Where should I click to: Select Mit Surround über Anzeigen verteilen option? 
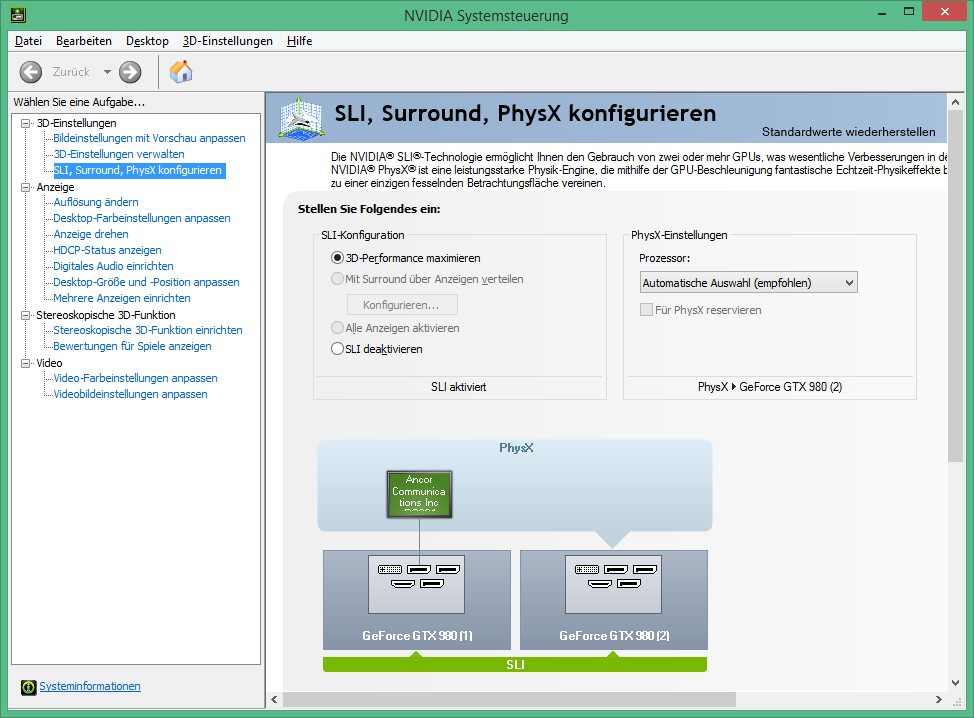coord(337,279)
